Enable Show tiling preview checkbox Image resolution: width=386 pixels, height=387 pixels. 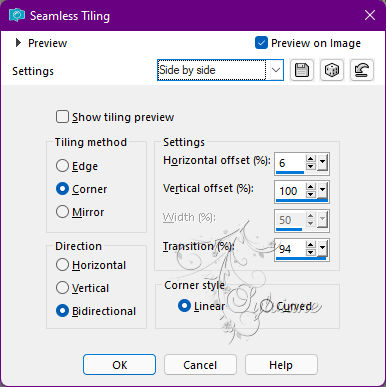click(x=62, y=117)
